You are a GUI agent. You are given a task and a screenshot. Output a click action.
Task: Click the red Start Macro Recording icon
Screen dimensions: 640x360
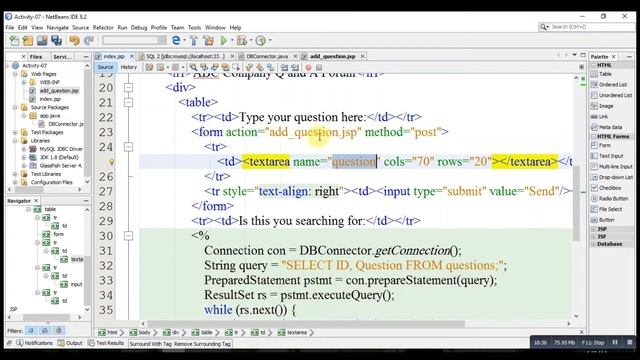pos(309,67)
